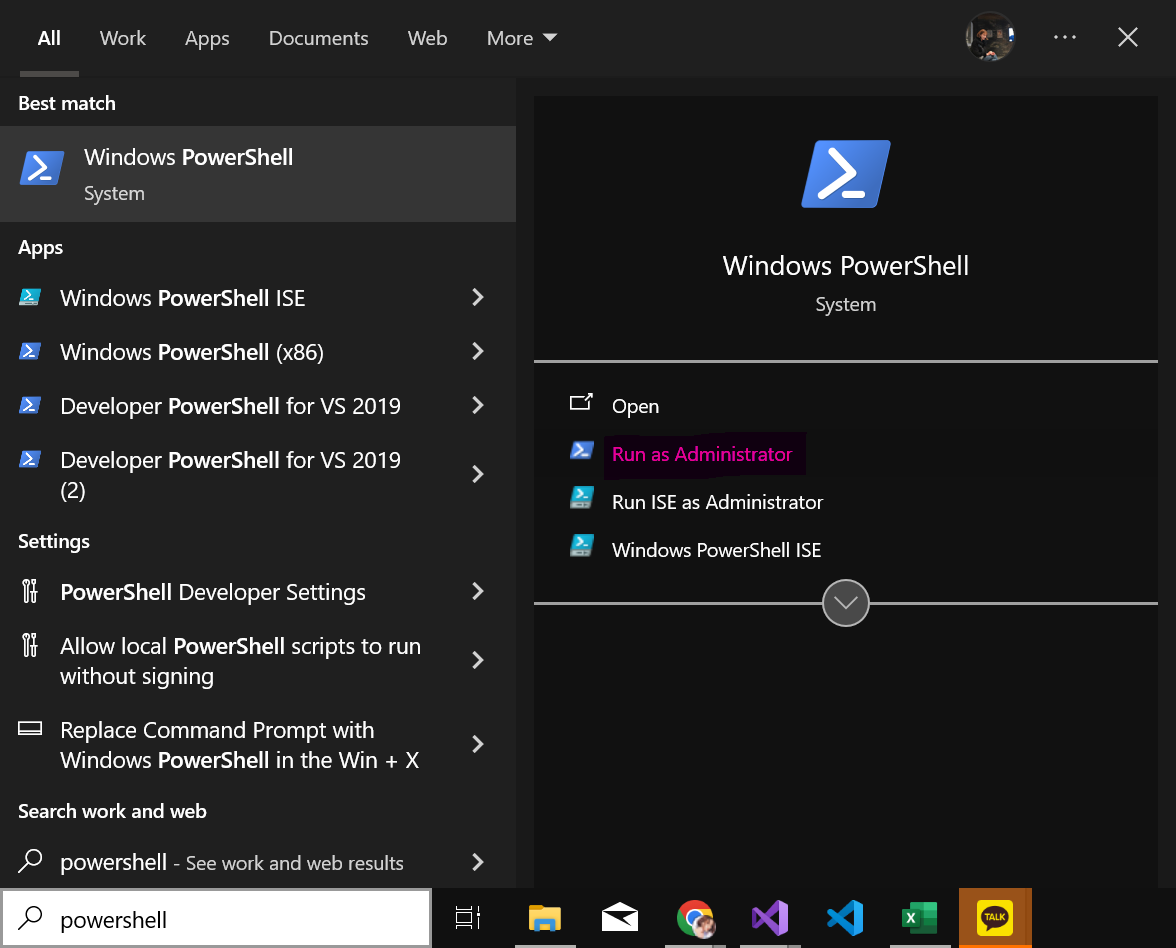This screenshot has height=948, width=1176.
Task: Select the Windows PowerShell best match result
Action: click(258, 174)
